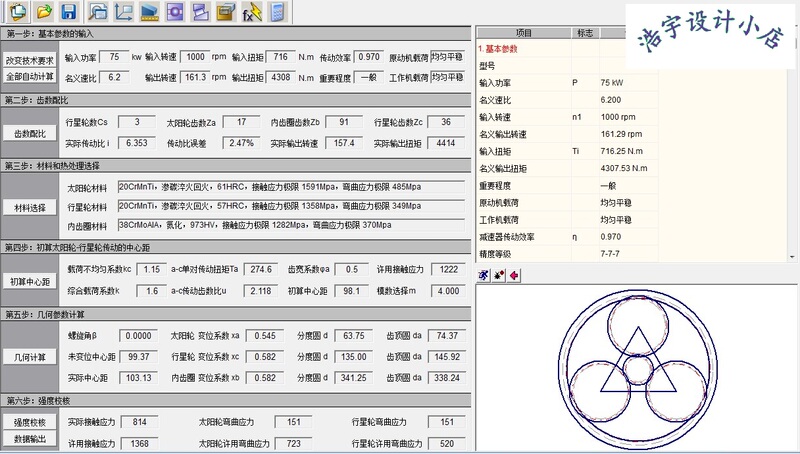Click the 强度校核 button

[30, 422]
